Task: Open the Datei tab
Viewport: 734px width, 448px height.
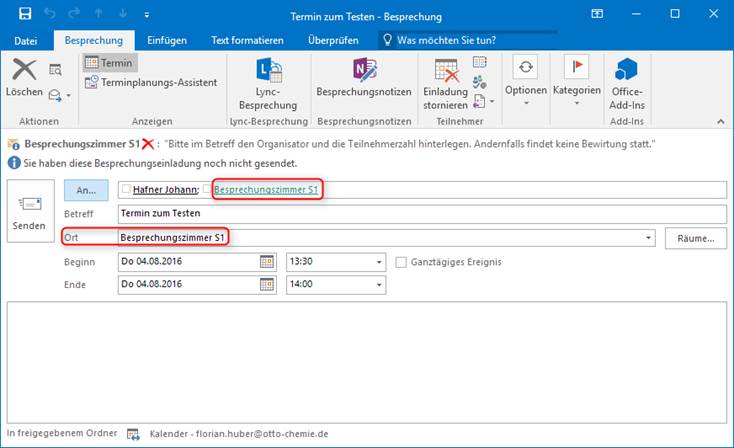Action: point(25,41)
